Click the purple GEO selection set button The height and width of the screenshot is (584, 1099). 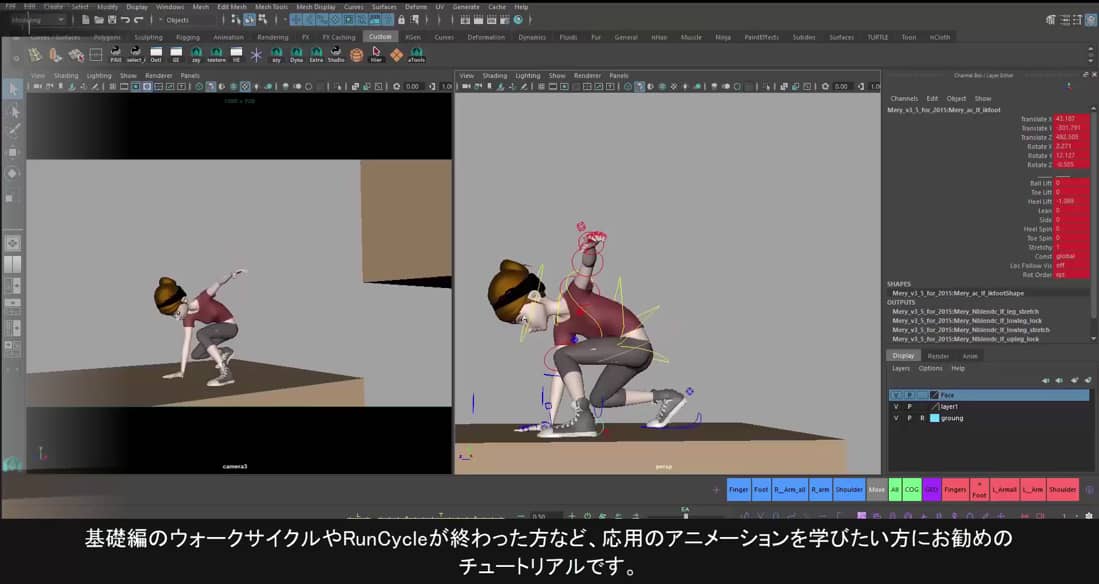pos(931,489)
